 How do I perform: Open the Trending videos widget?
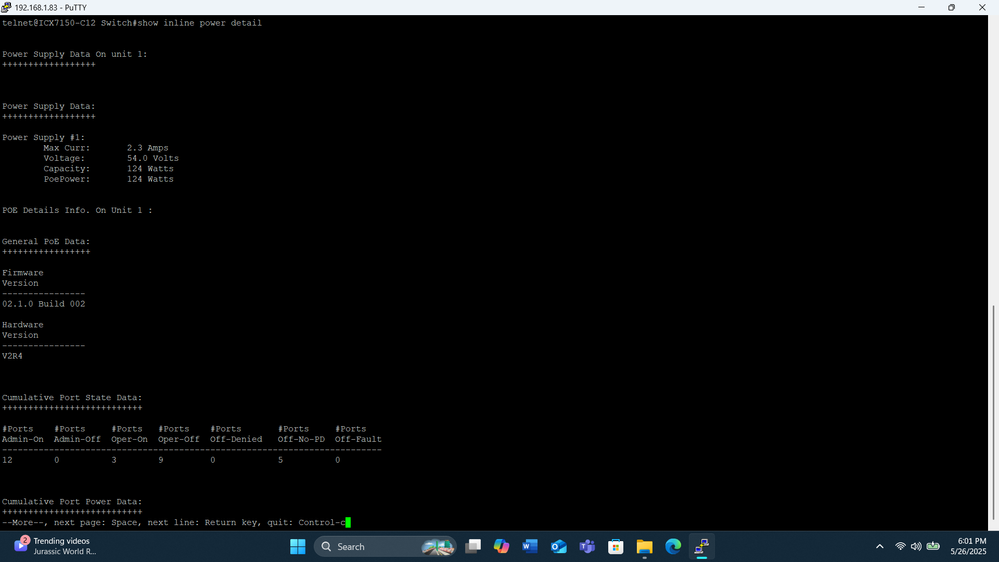pos(54,546)
